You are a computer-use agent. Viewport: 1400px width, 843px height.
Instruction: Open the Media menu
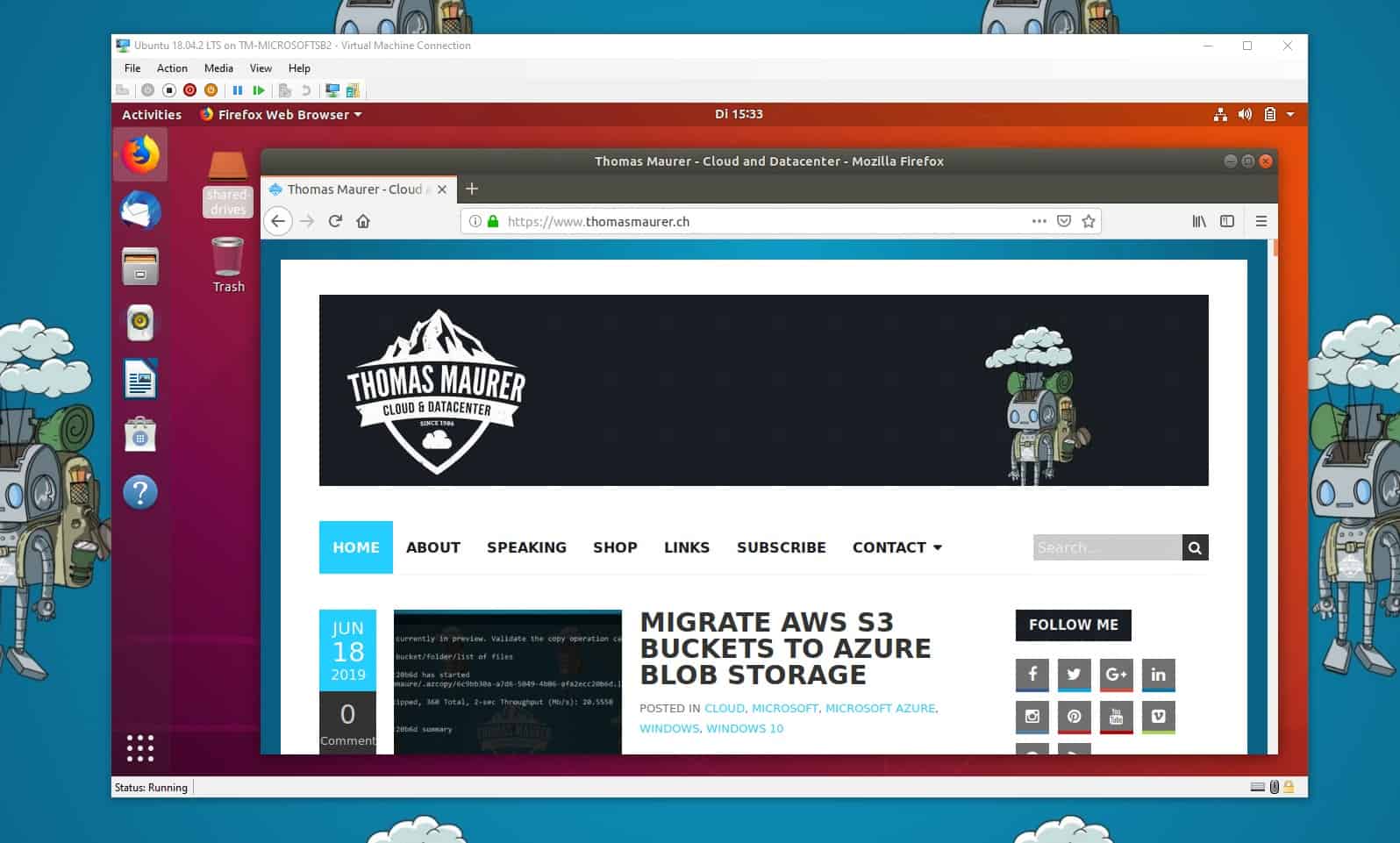218,68
